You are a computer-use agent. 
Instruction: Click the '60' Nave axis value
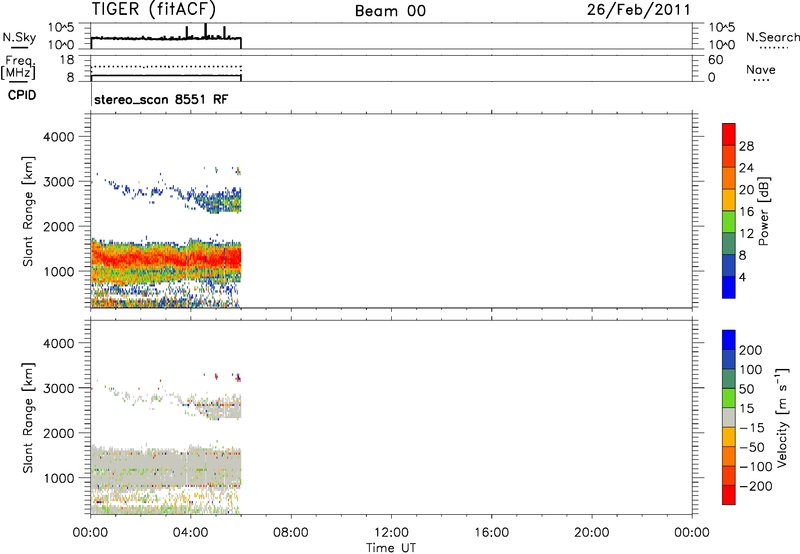[x=715, y=60]
